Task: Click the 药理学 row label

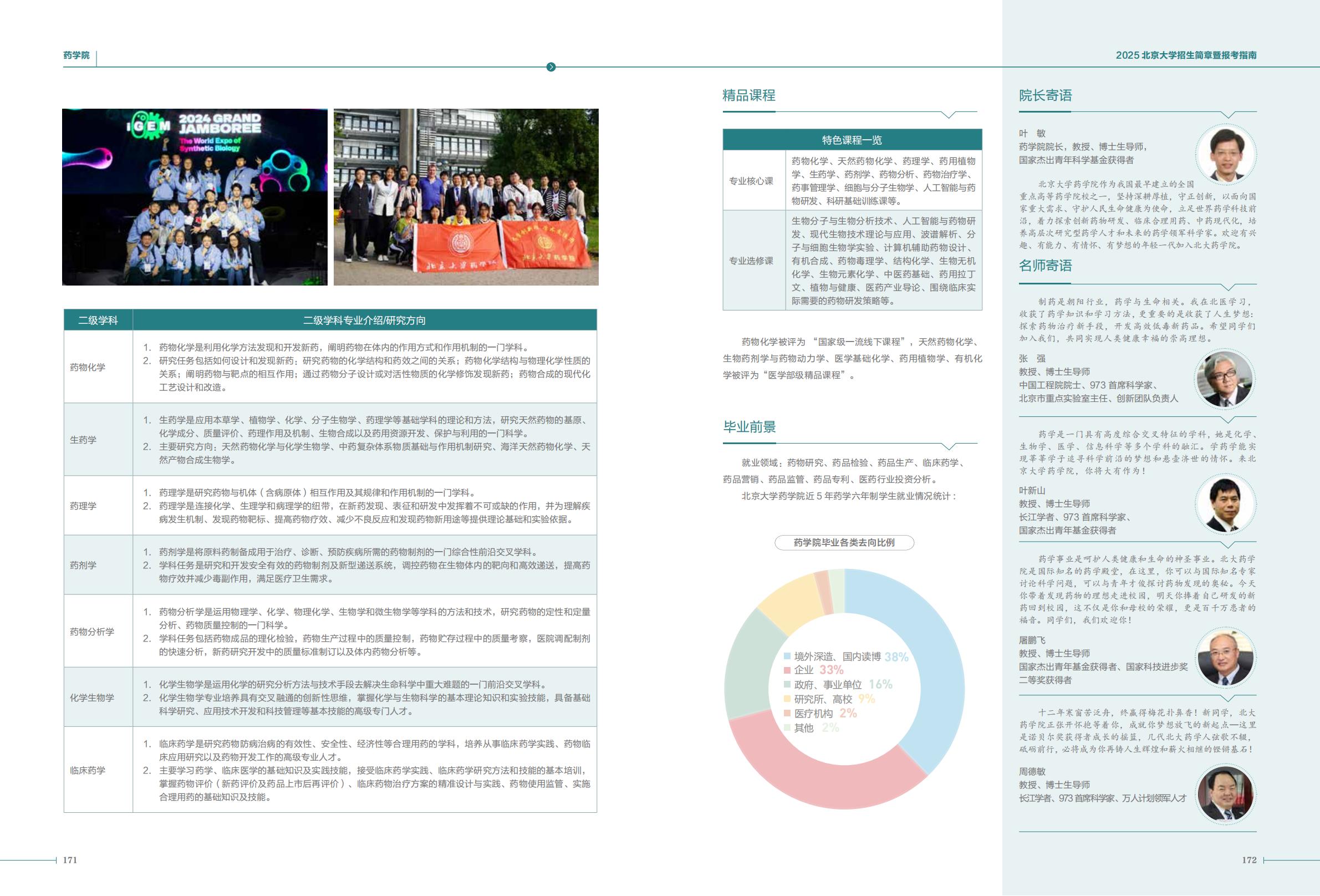Action: point(83,506)
